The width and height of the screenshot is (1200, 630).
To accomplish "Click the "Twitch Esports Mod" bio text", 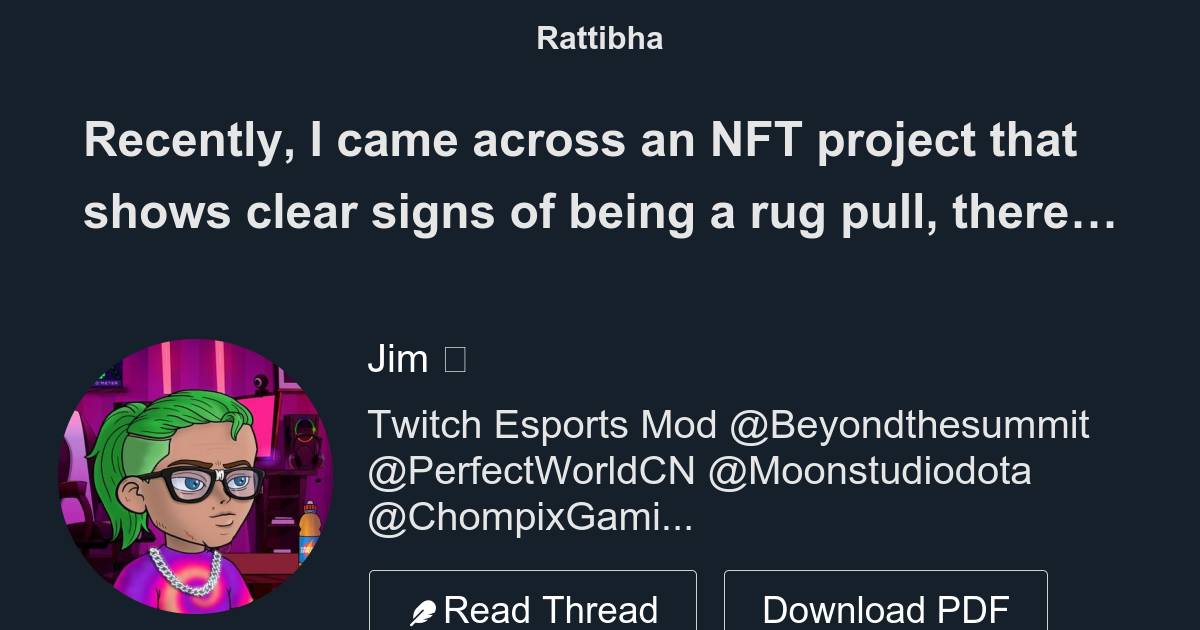I will [542, 425].
